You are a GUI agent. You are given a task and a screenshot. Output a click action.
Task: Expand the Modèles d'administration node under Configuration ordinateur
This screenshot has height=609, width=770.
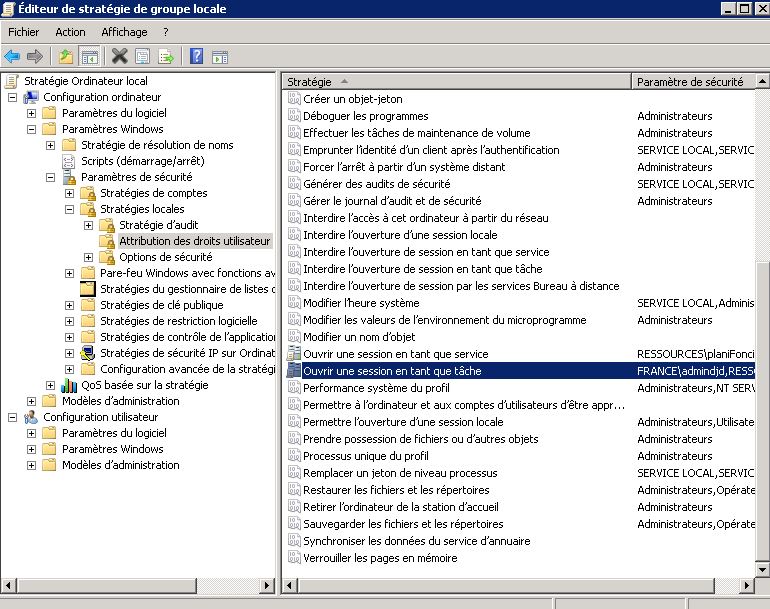(32, 401)
